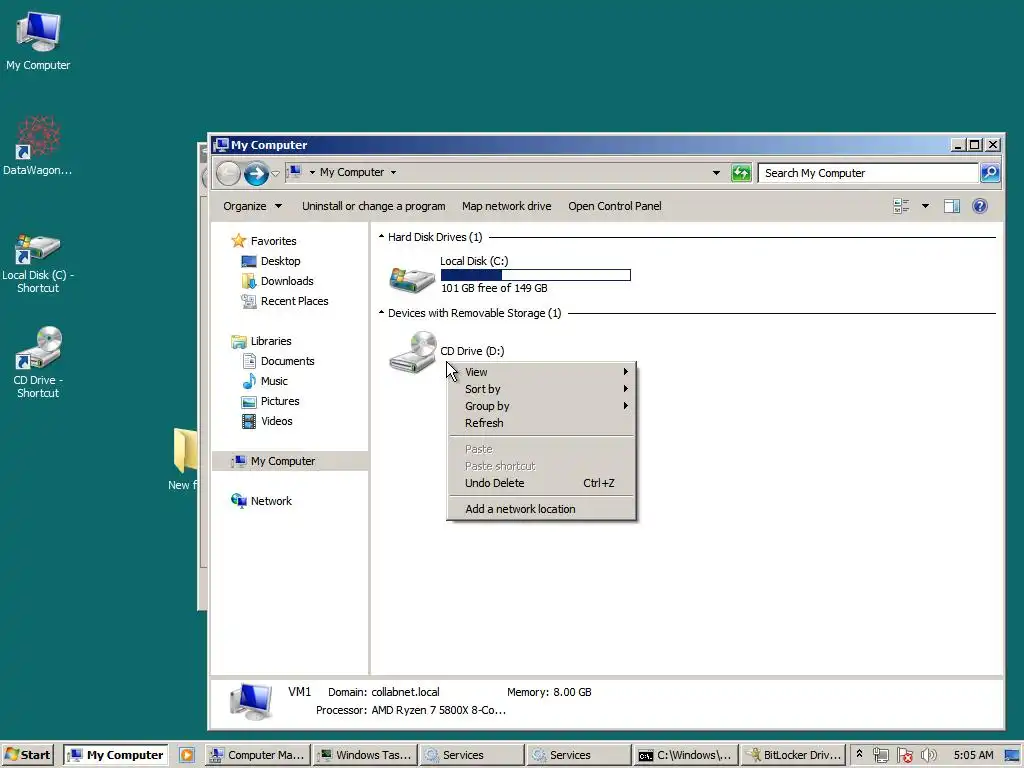Click the green Refresh address button
1024x768 pixels.
tap(741, 173)
